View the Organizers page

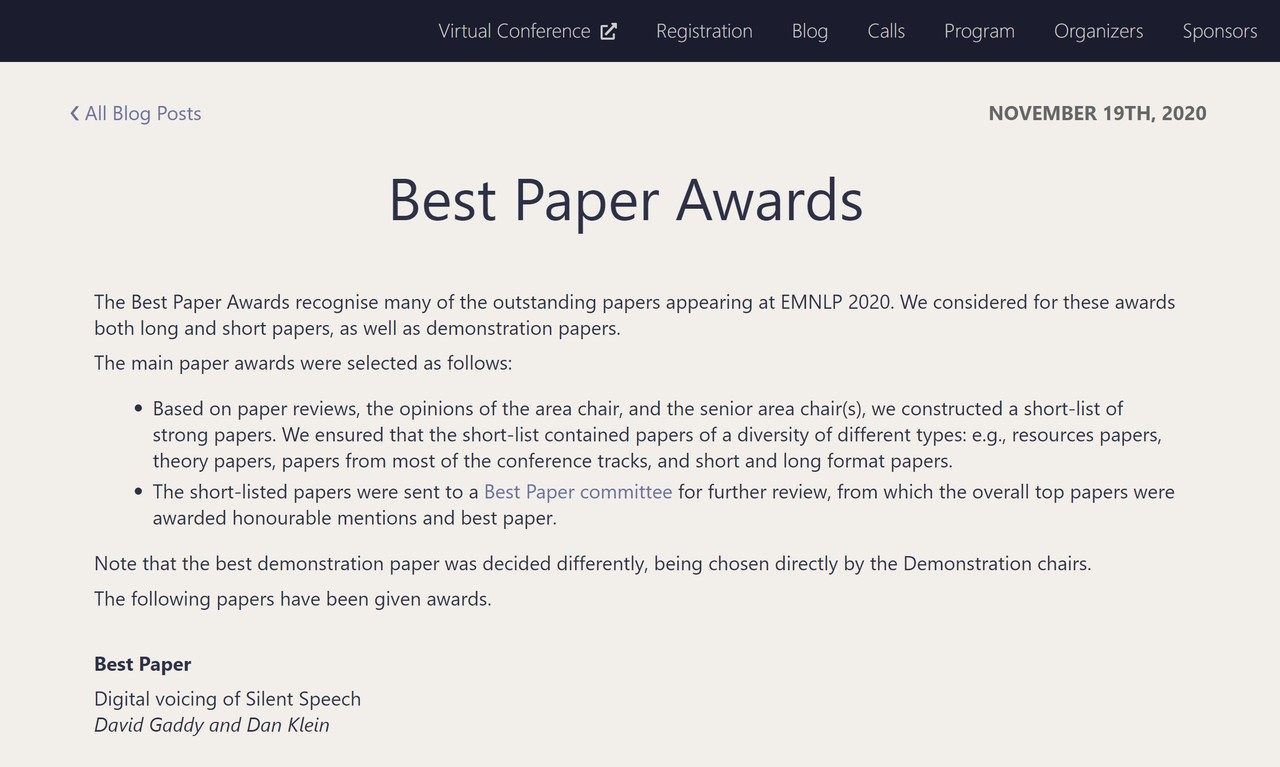(x=1098, y=31)
